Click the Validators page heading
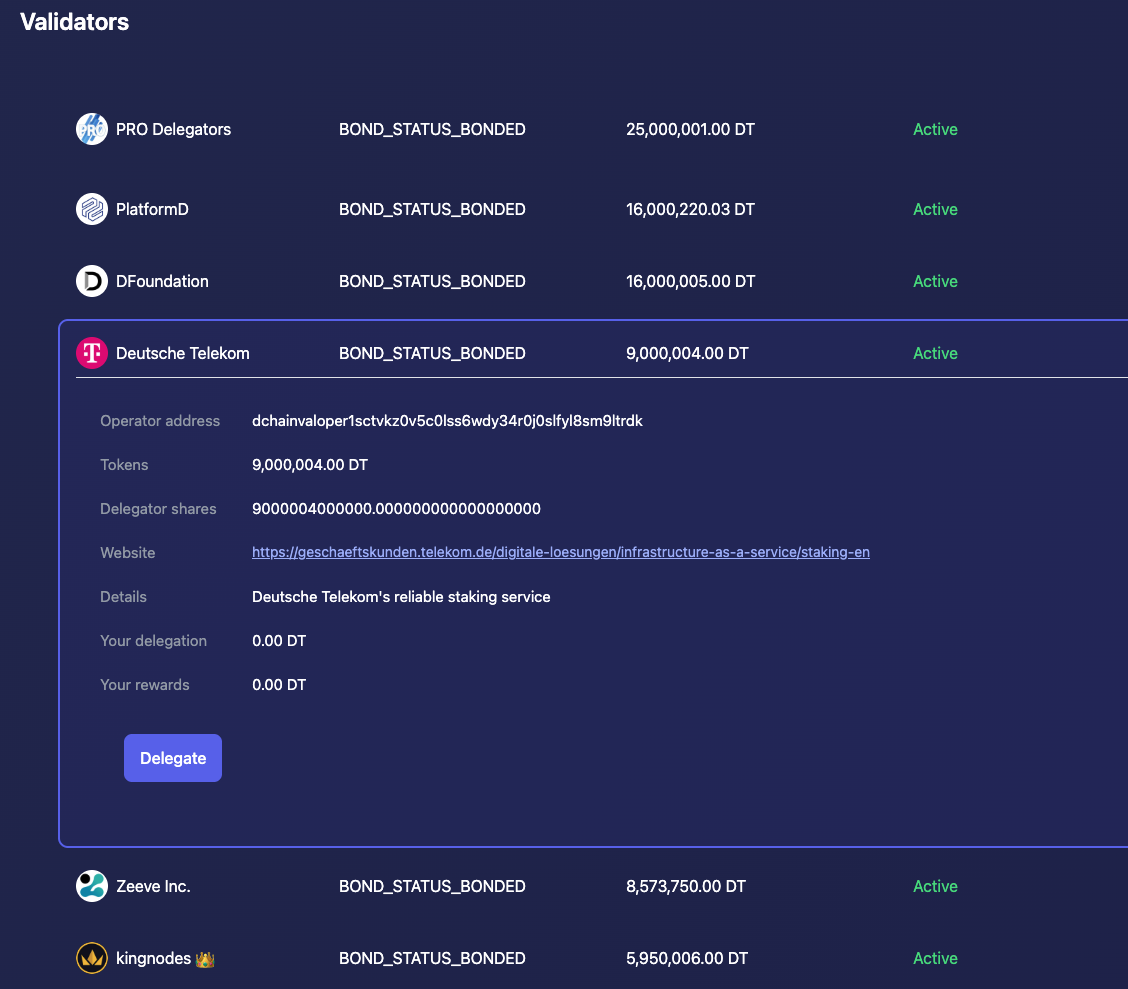The image size is (1128, 989). tap(74, 22)
